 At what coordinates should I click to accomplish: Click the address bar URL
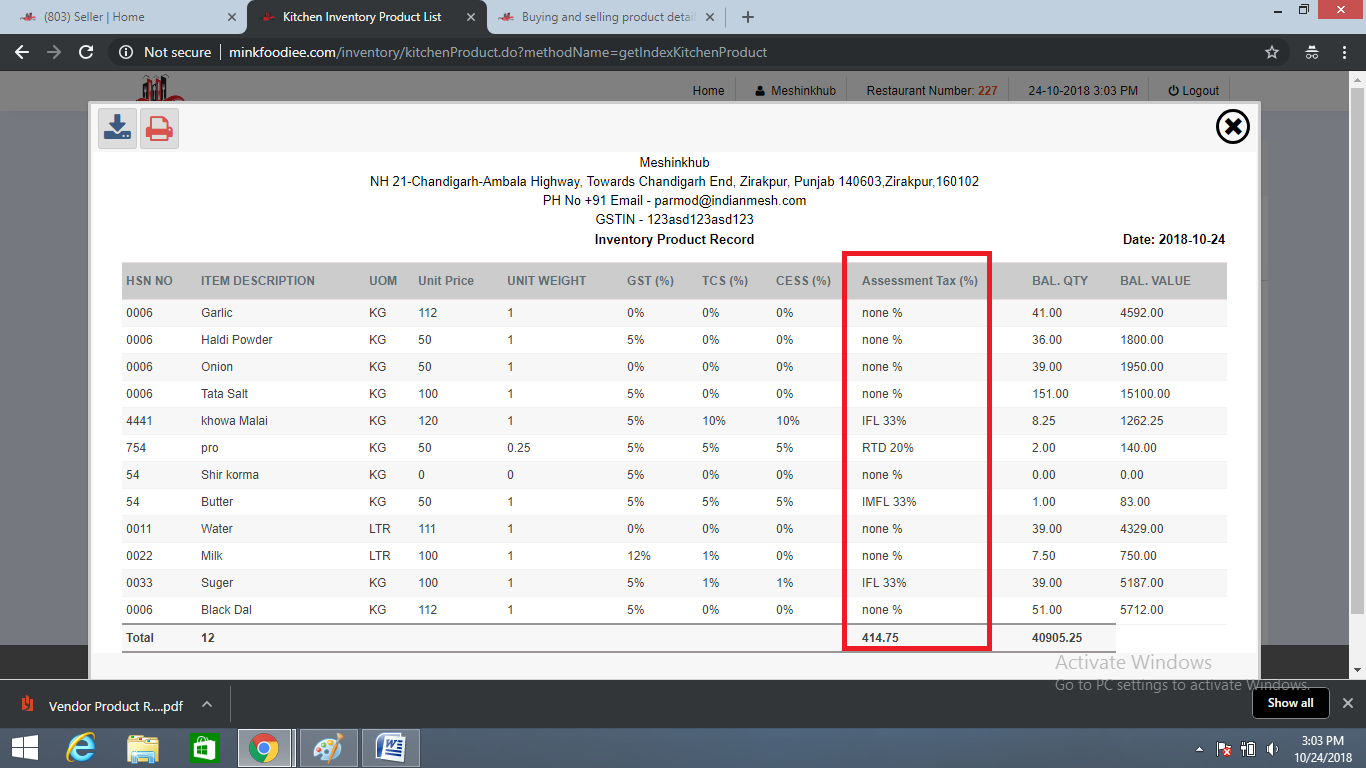[498, 52]
